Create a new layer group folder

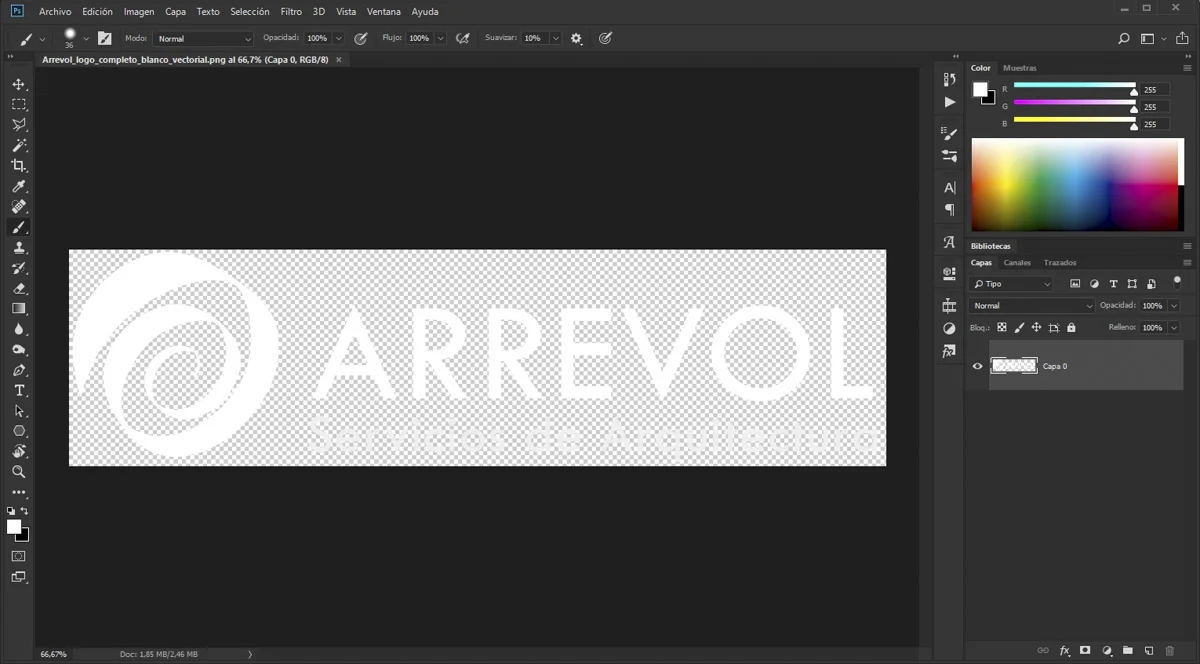tap(1127, 651)
